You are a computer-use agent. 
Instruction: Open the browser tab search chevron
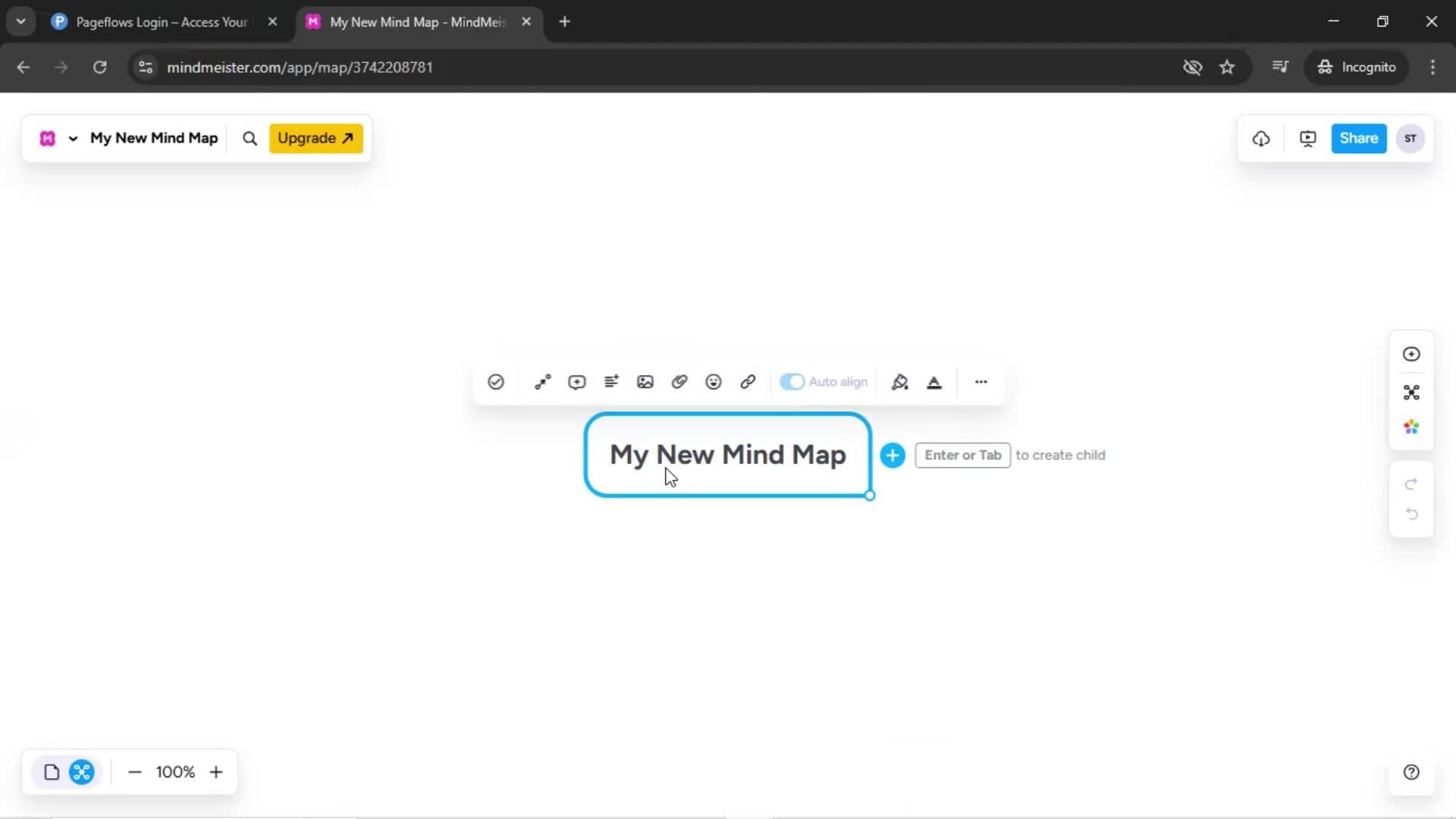click(20, 20)
